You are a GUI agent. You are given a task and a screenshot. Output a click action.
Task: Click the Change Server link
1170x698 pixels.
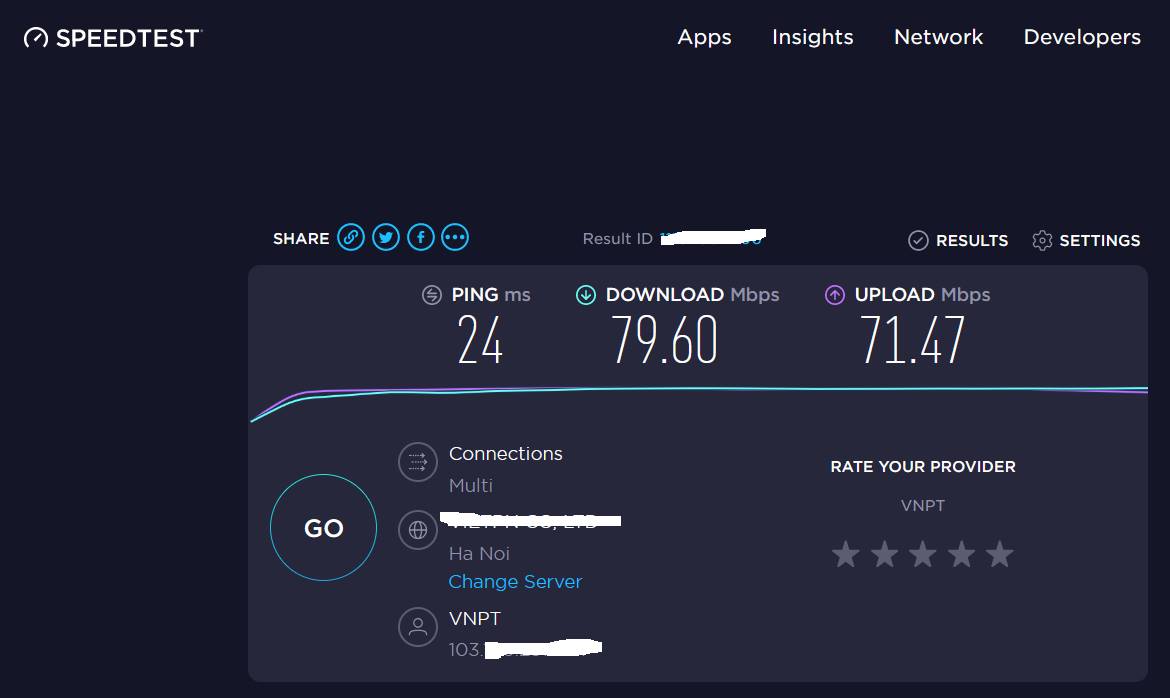click(x=515, y=582)
